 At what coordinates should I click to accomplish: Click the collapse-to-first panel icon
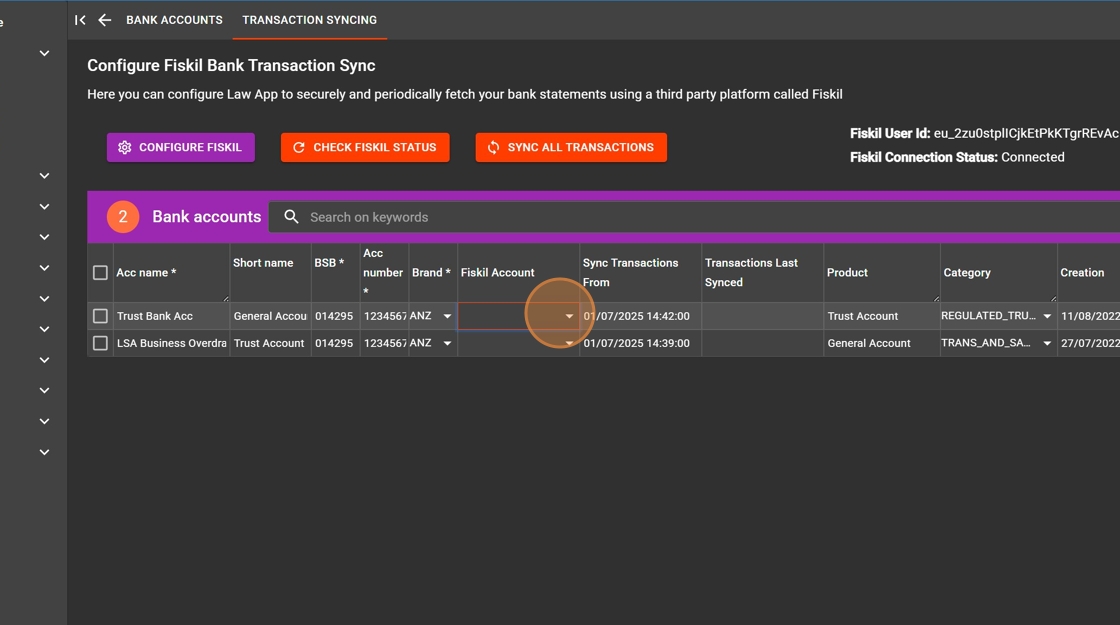point(80,20)
